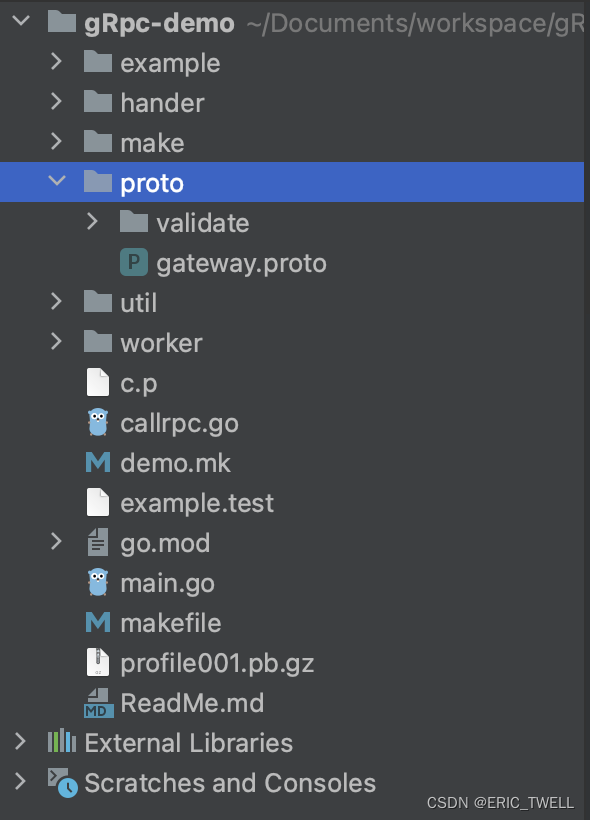Click the Go gopher icon beside main.go

coord(98,583)
